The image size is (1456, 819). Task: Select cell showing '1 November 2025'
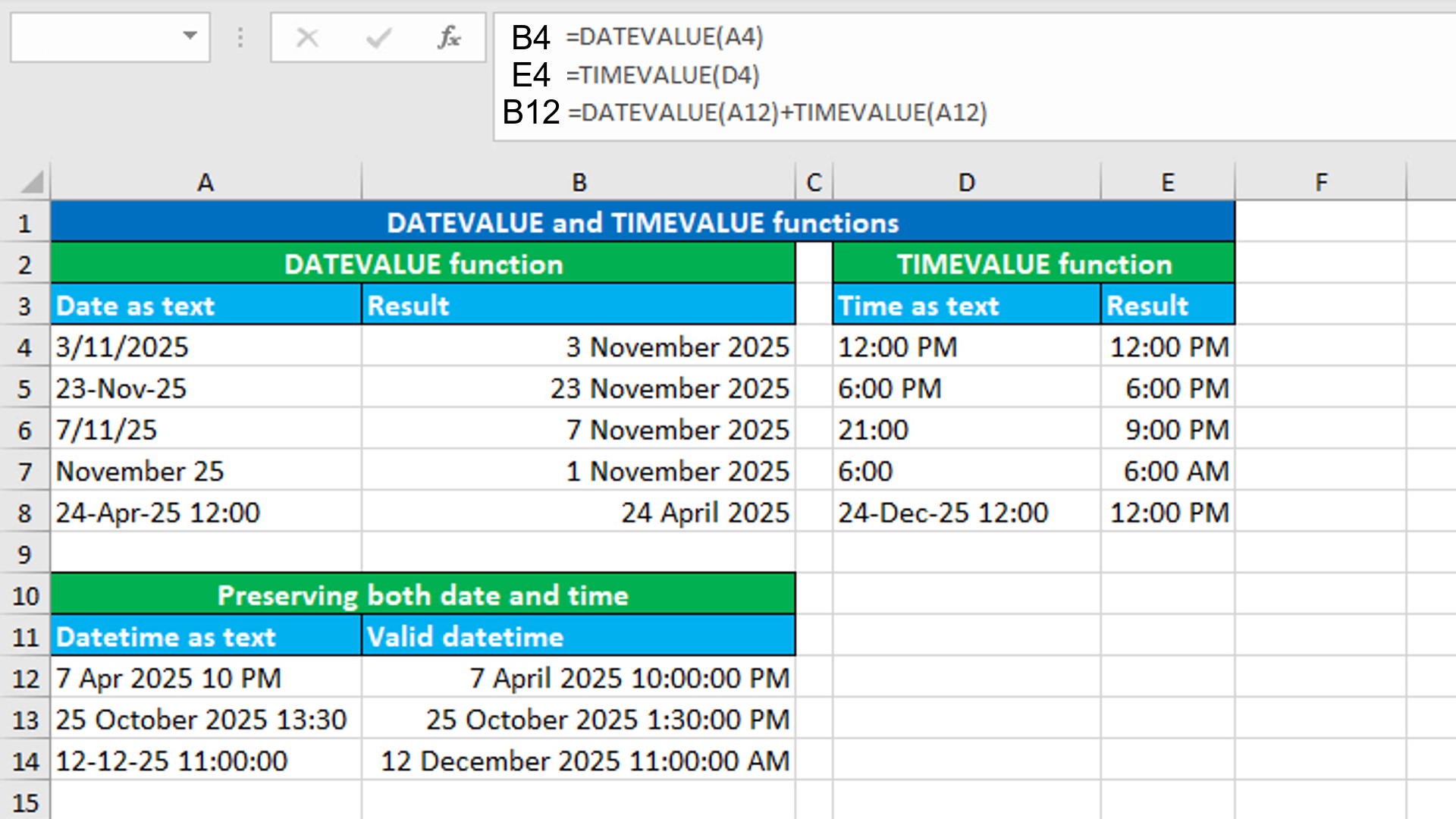[x=579, y=471]
